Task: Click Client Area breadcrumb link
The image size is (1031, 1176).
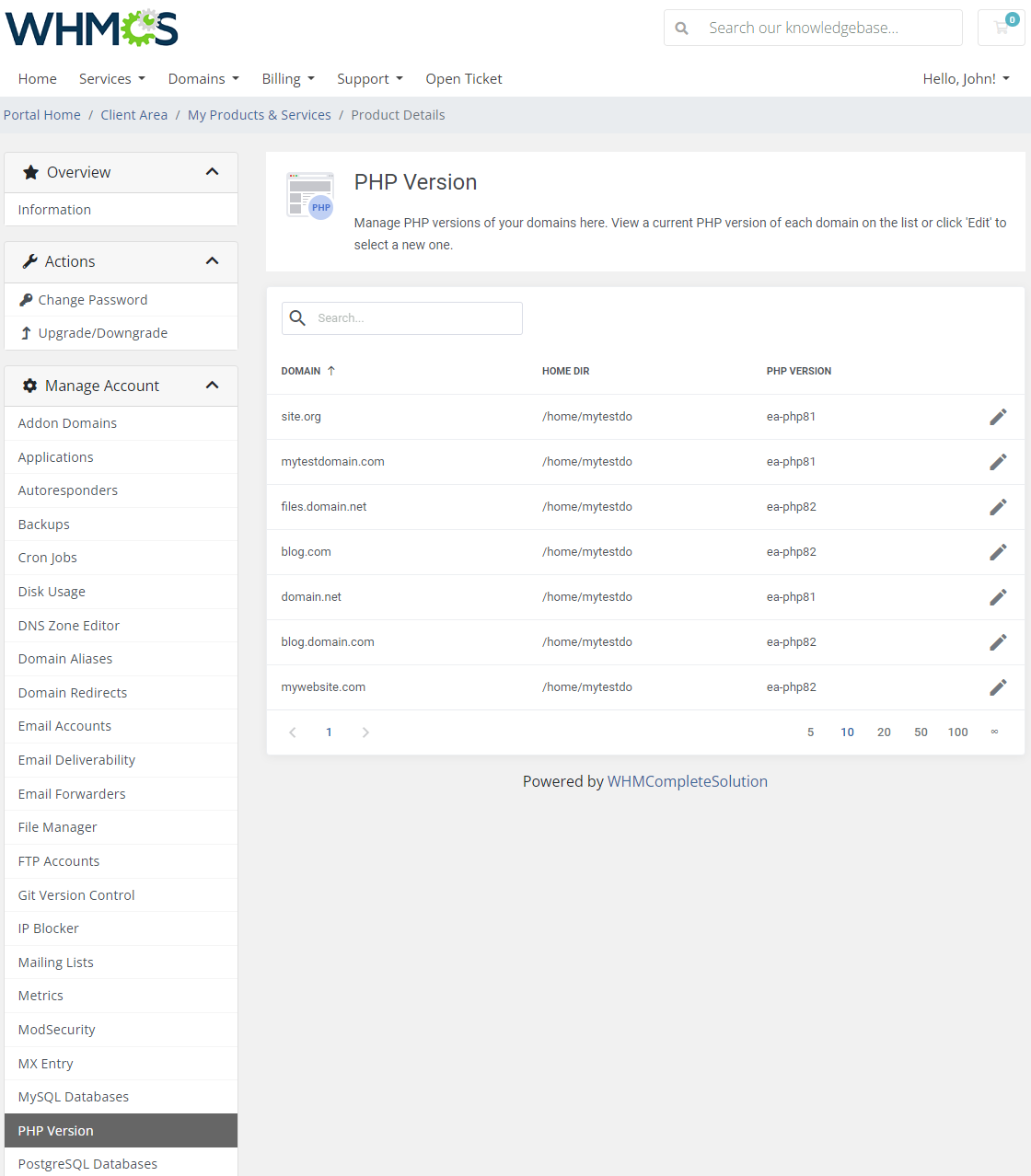Action: (x=134, y=115)
